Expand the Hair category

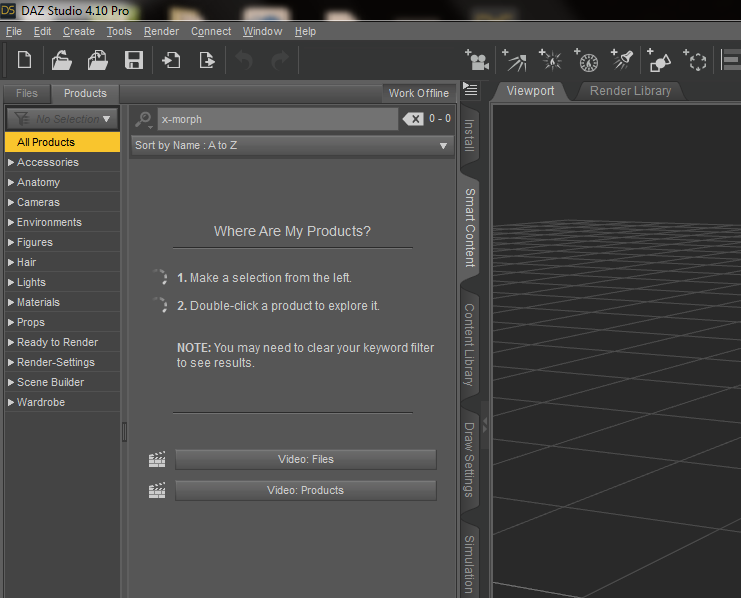pos(11,262)
